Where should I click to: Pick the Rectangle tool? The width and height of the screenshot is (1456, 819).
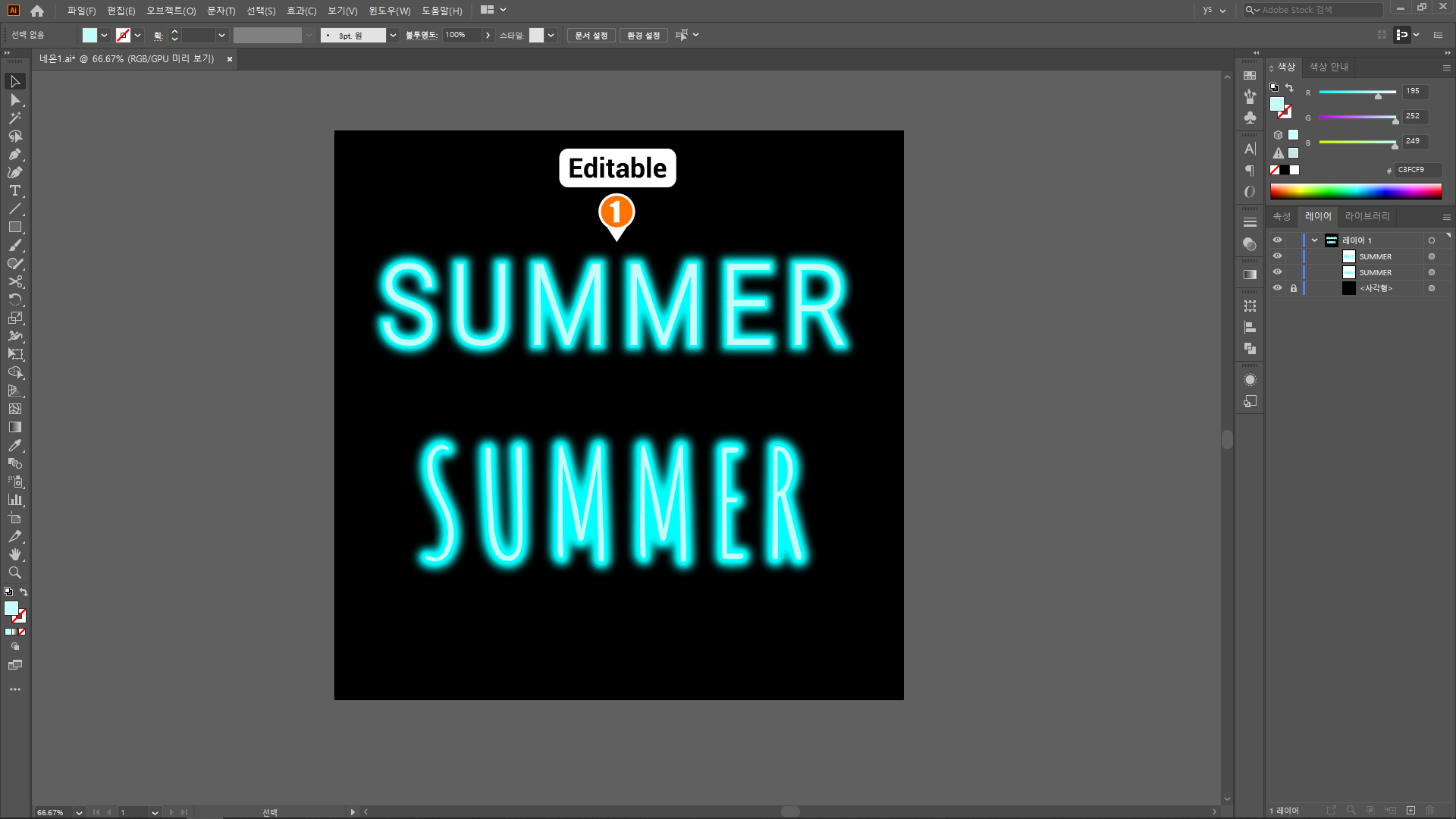(14, 227)
